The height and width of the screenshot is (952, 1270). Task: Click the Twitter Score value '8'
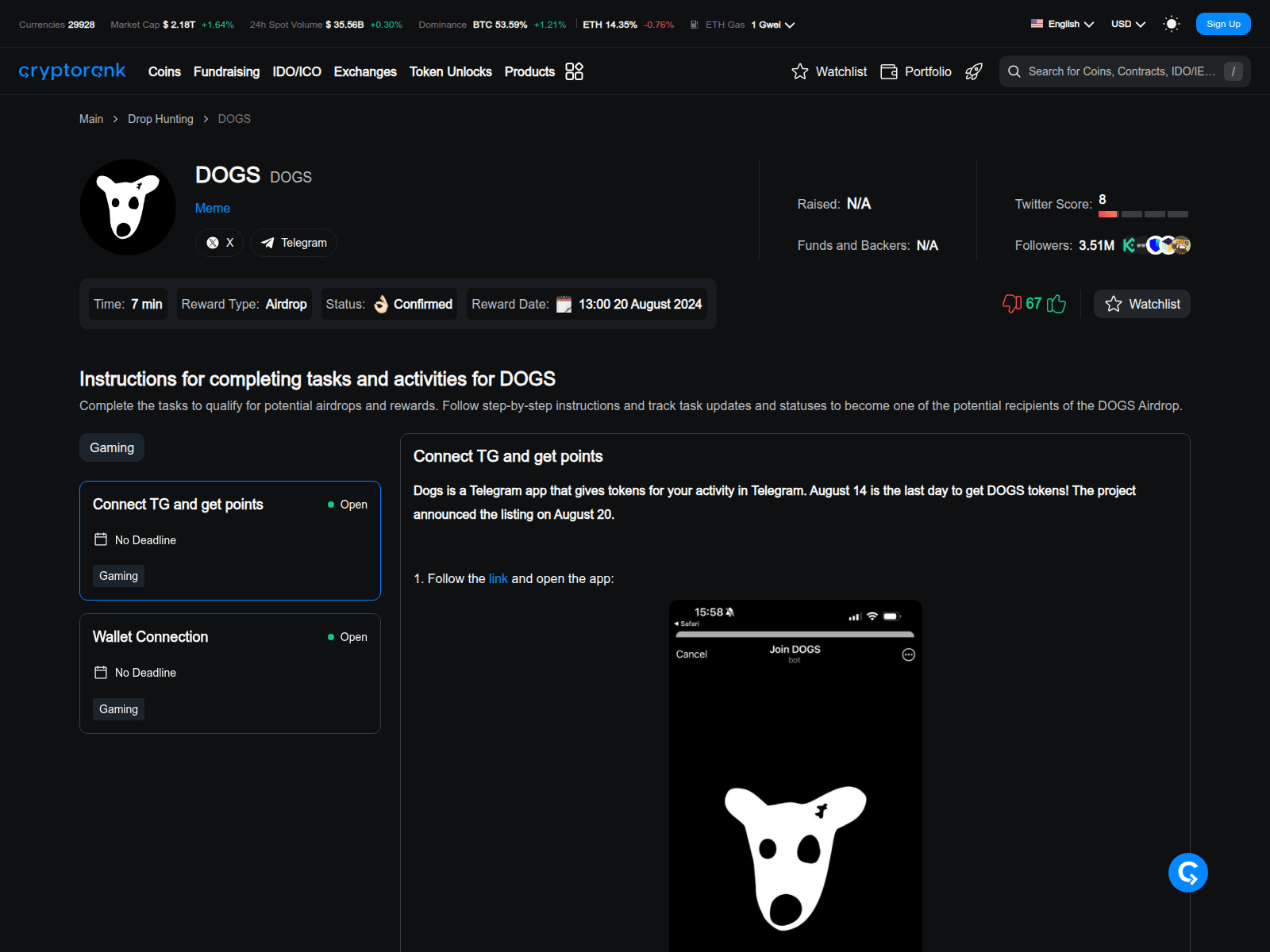click(1103, 199)
